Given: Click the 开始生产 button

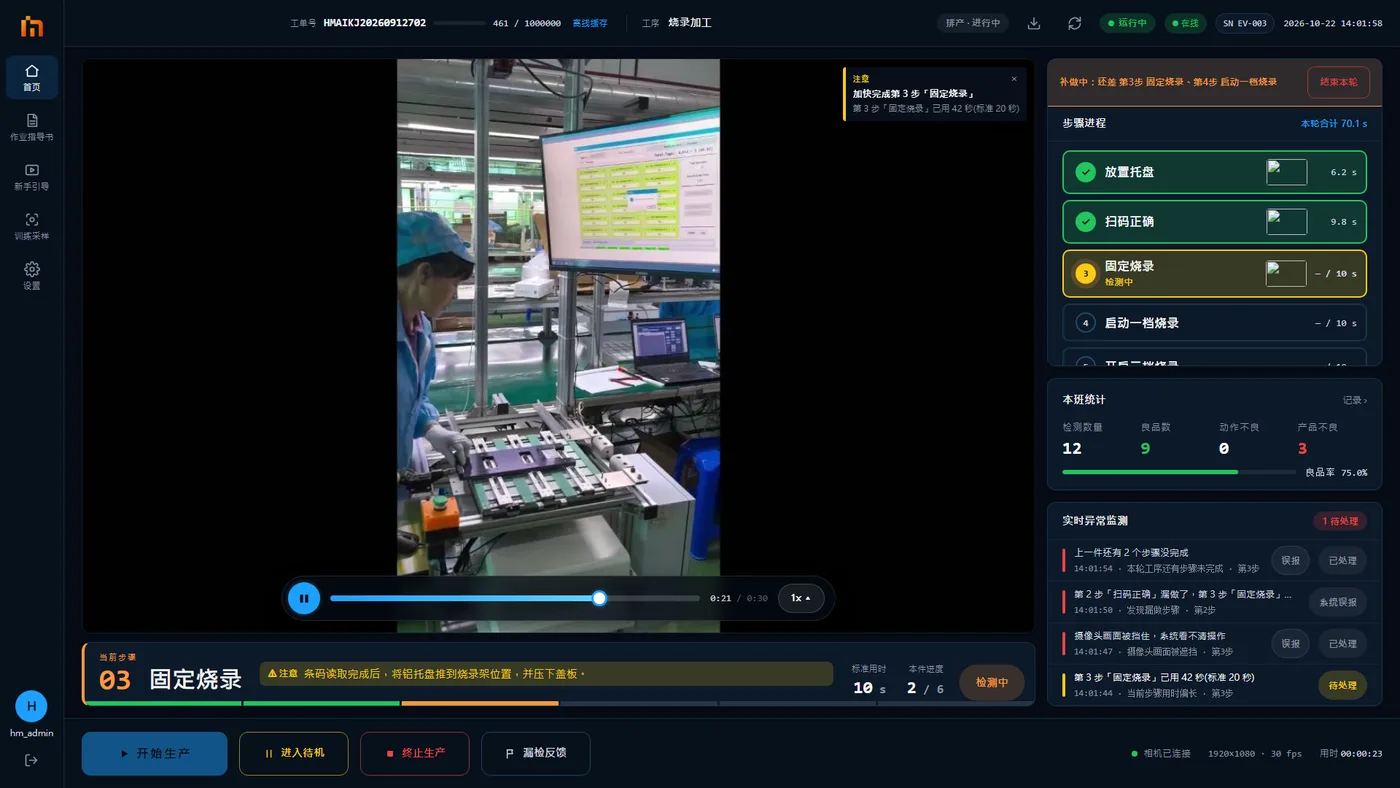Looking at the screenshot, I should click(154, 753).
